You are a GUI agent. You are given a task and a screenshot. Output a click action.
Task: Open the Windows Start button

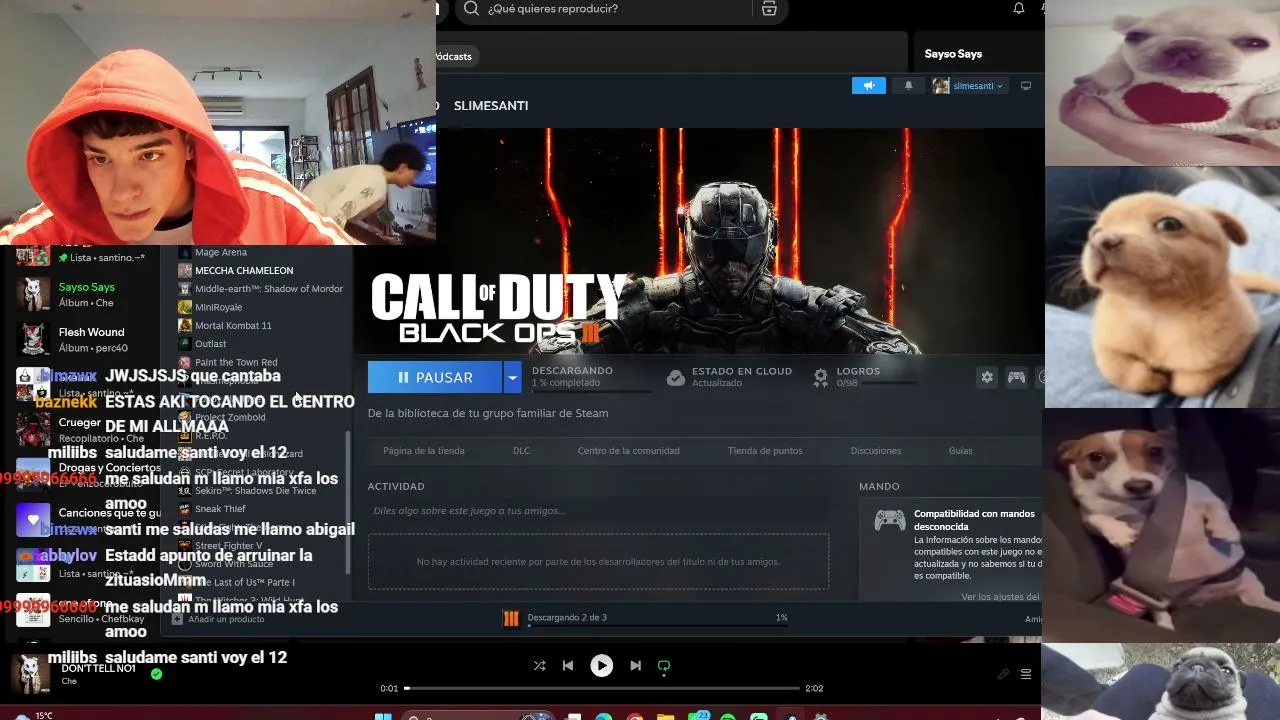pyautogui.click(x=383, y=716)
